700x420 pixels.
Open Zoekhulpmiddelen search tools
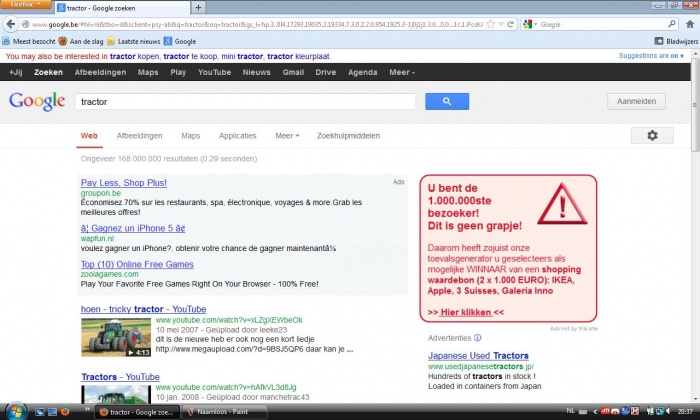tap(349, 136)
